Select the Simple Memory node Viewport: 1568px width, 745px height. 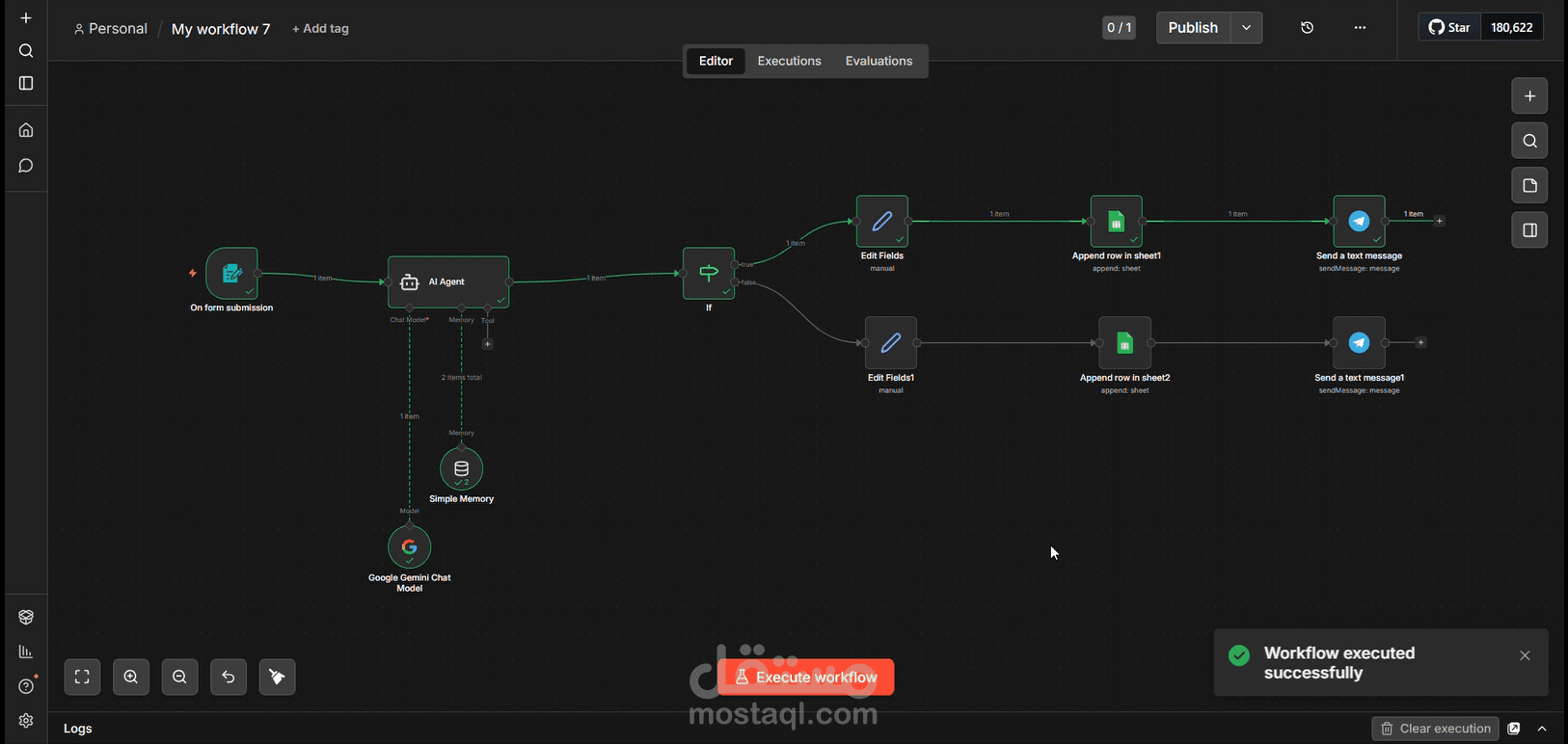[462, 469]
